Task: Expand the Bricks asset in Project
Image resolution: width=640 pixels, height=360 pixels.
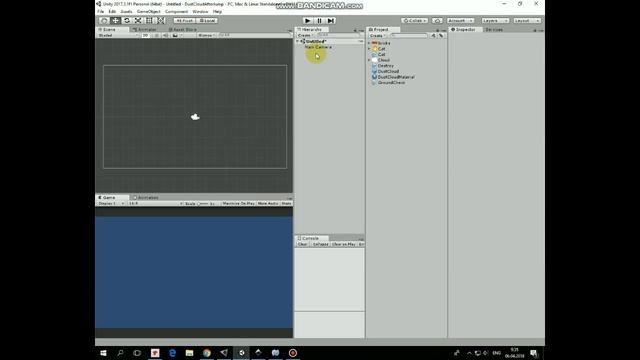Action: (369, 43)
